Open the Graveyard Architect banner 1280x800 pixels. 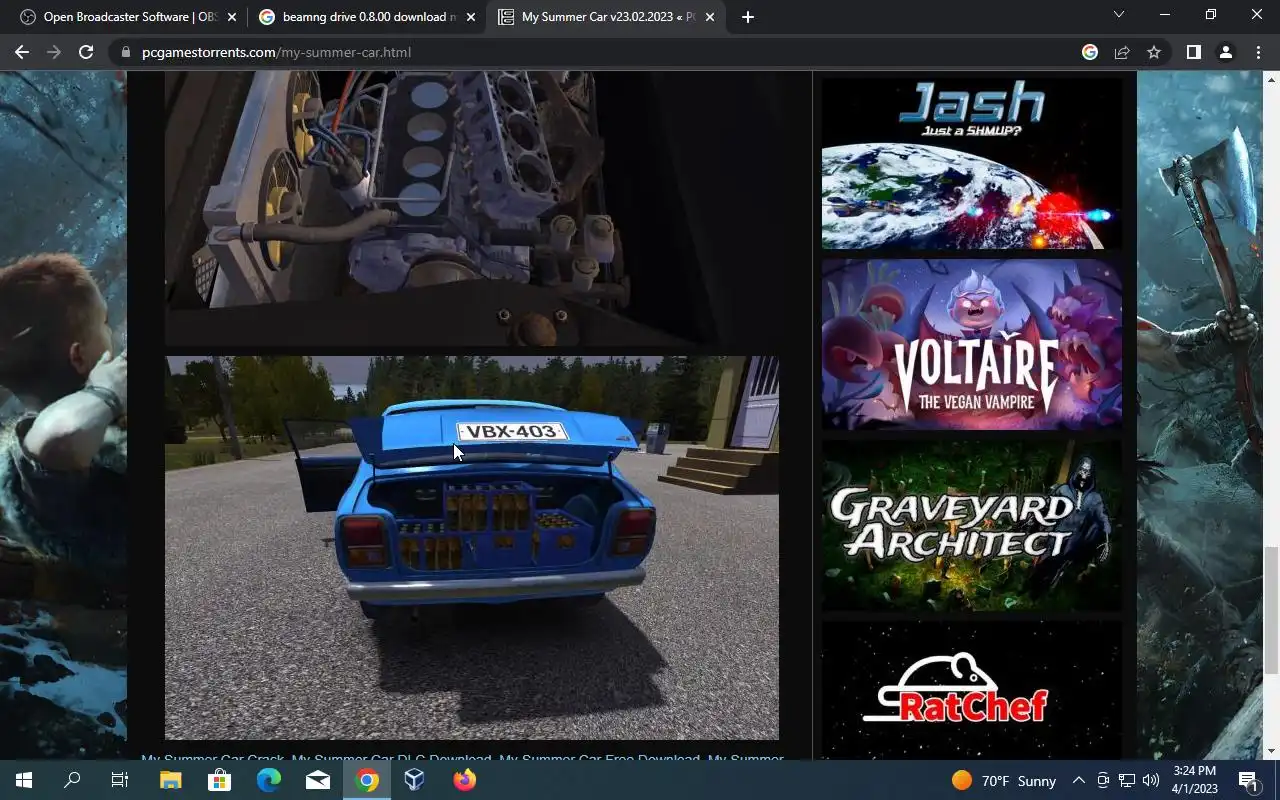point(972,526)
